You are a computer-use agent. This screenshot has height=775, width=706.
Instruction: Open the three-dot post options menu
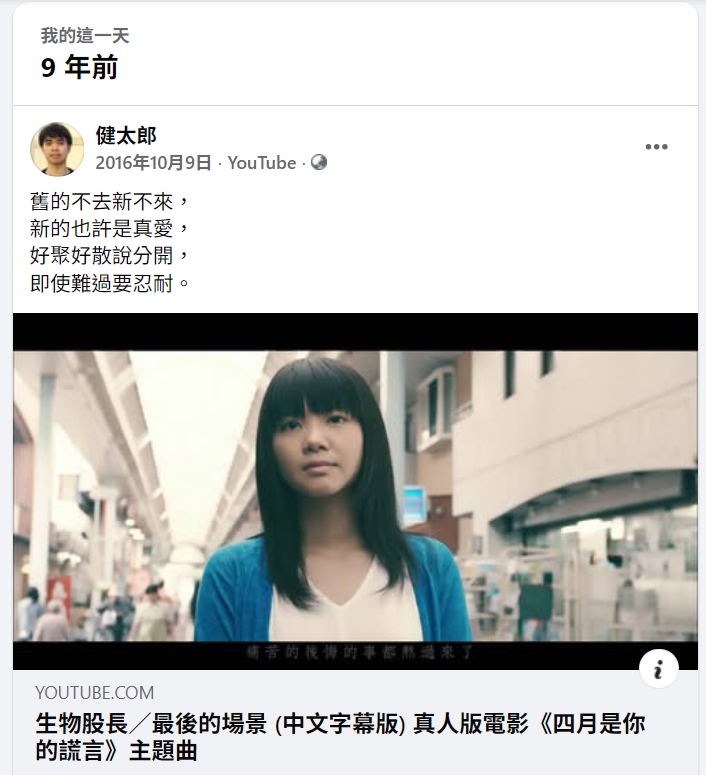(656, 147)
